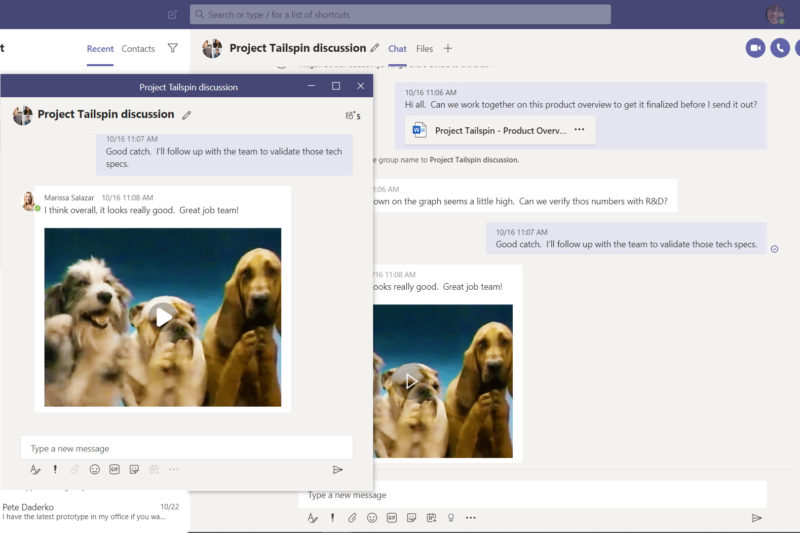Click the filter icon next to Contacts
Viewport: 800px width, 533px height.
173,48
